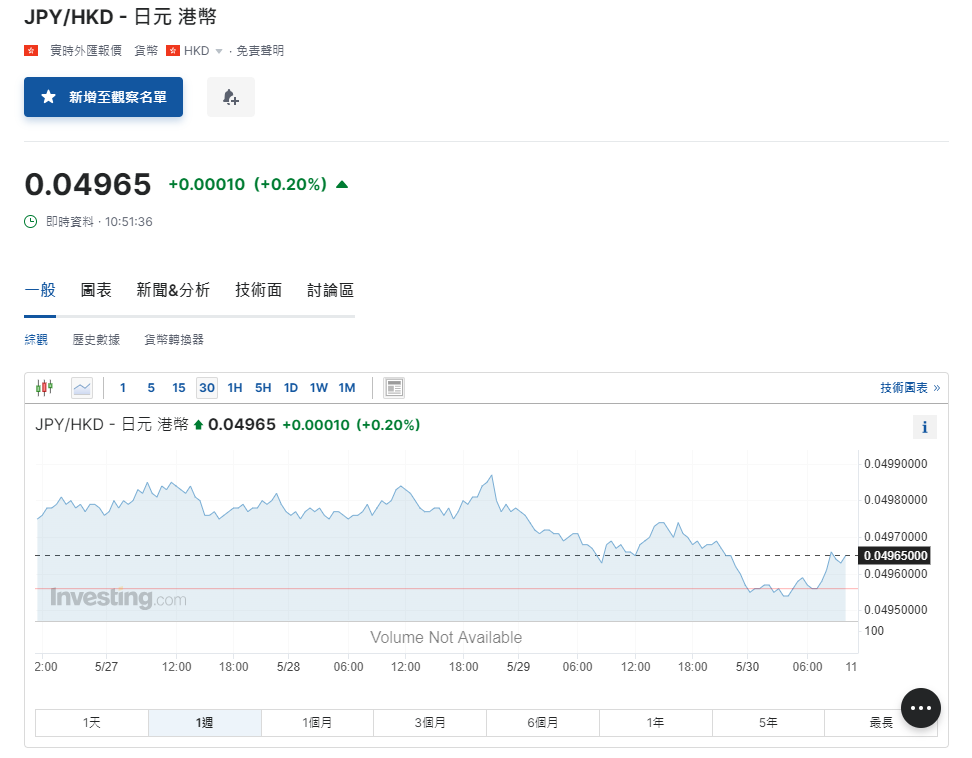Screen dimensions: 972x758
Task: Click the add alert bell icon
Action: pos(230,97)
